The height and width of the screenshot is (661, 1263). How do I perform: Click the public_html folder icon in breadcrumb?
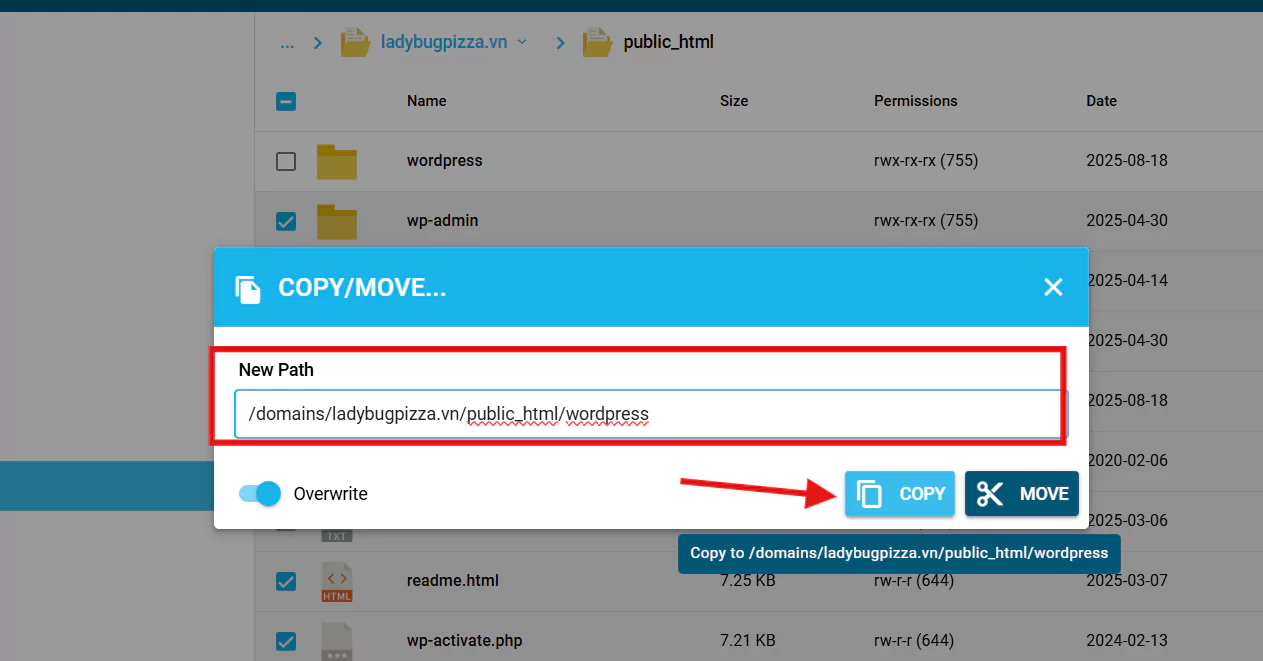(x=597, y=42)
